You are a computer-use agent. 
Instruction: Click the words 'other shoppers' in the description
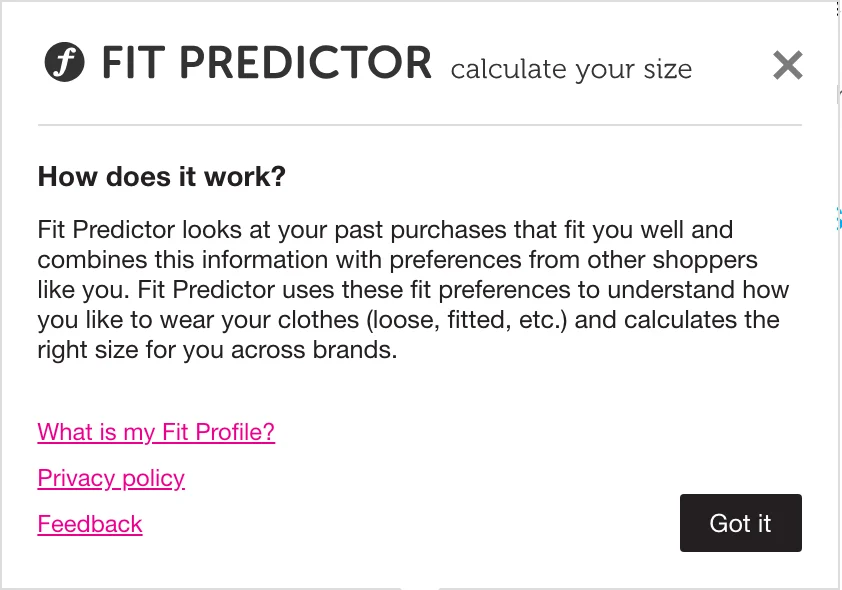(x=672, y=260)
